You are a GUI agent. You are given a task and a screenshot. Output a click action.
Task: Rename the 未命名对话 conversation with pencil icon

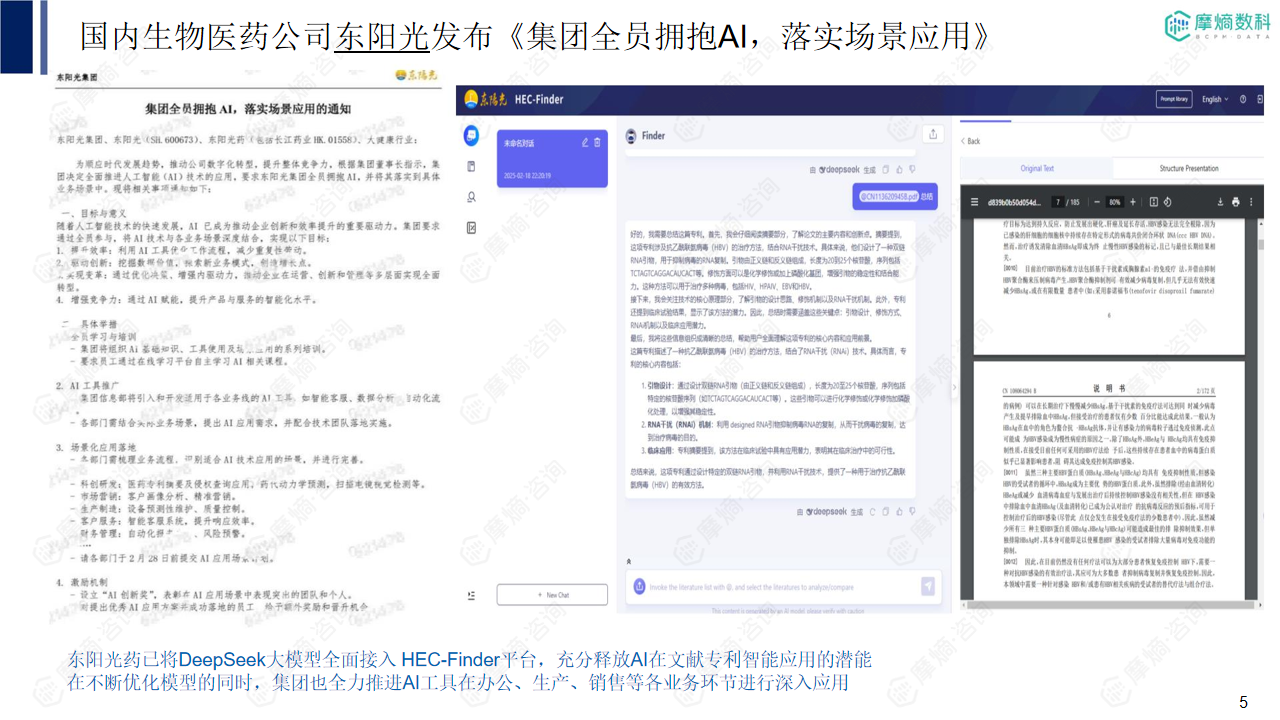click(585, 143)
